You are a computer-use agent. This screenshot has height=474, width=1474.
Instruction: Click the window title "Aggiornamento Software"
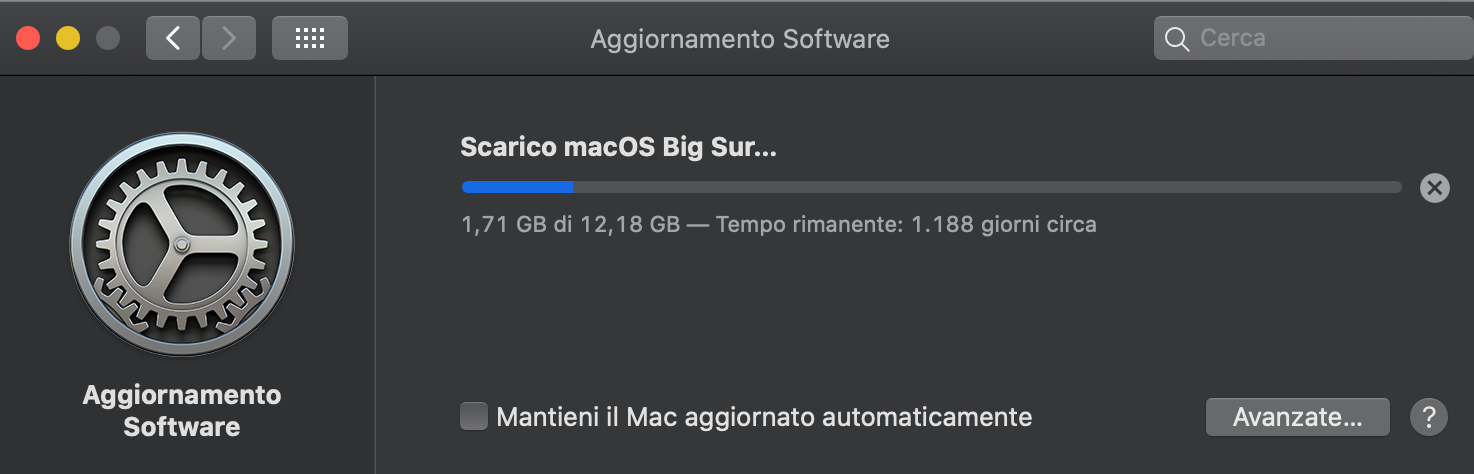tap(740, 39)
